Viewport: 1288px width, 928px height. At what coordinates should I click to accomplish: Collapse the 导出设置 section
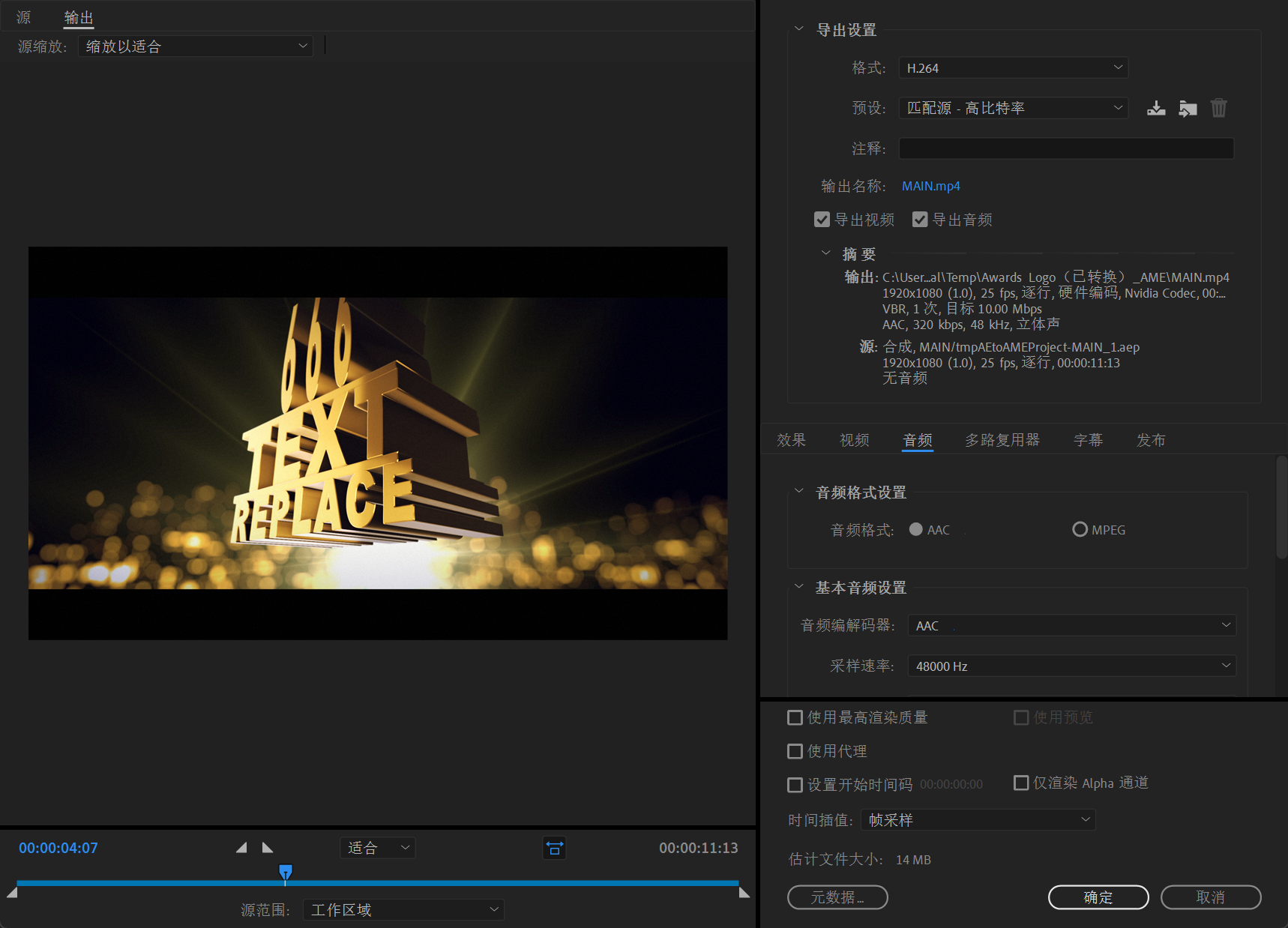click(799, 29)
